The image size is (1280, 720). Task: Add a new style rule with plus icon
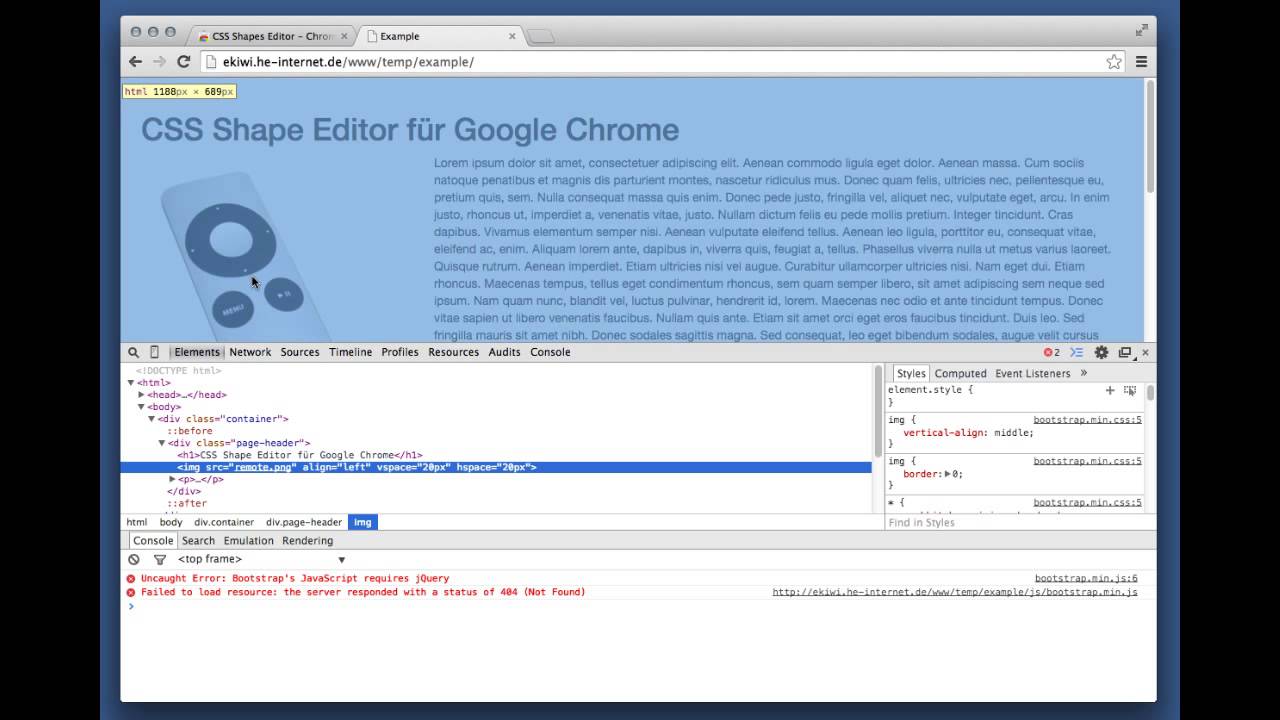click(1110, 390)
